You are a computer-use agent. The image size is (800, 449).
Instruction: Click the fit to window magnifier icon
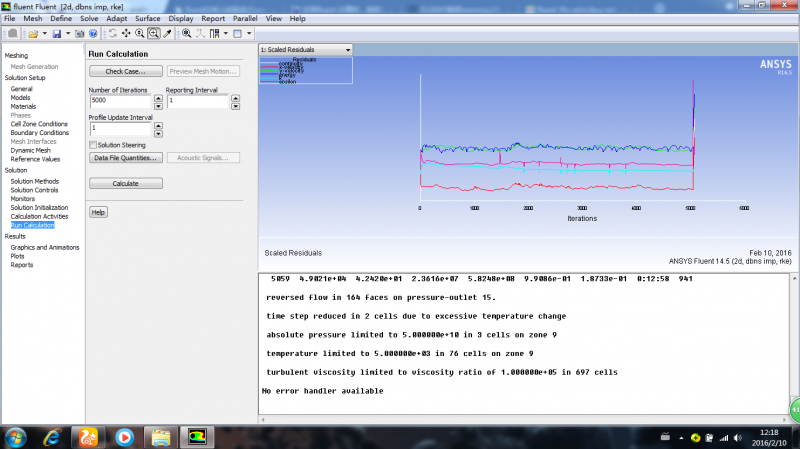[187, 34]
